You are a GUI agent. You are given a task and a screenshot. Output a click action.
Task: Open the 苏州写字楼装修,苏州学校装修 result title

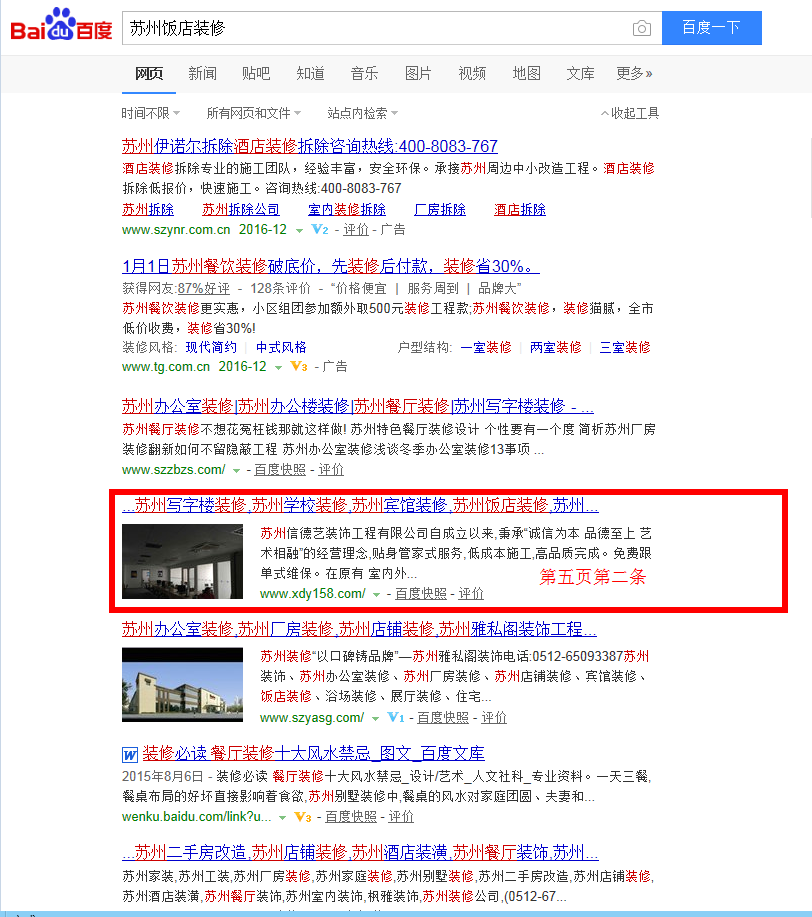(360, 505)
